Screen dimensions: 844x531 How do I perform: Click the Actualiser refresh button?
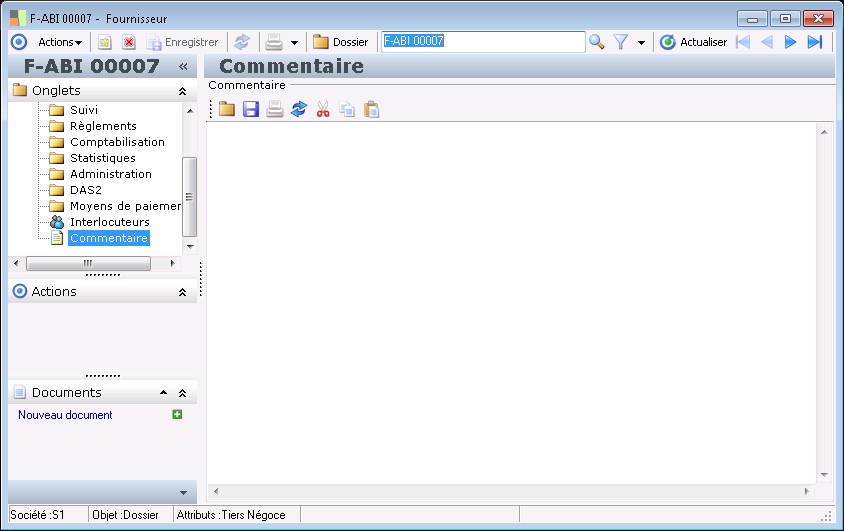pos(693,42)
